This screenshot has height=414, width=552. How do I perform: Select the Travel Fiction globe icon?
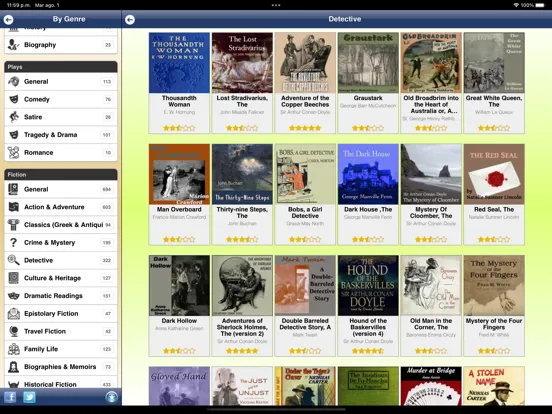click(13, 331)
